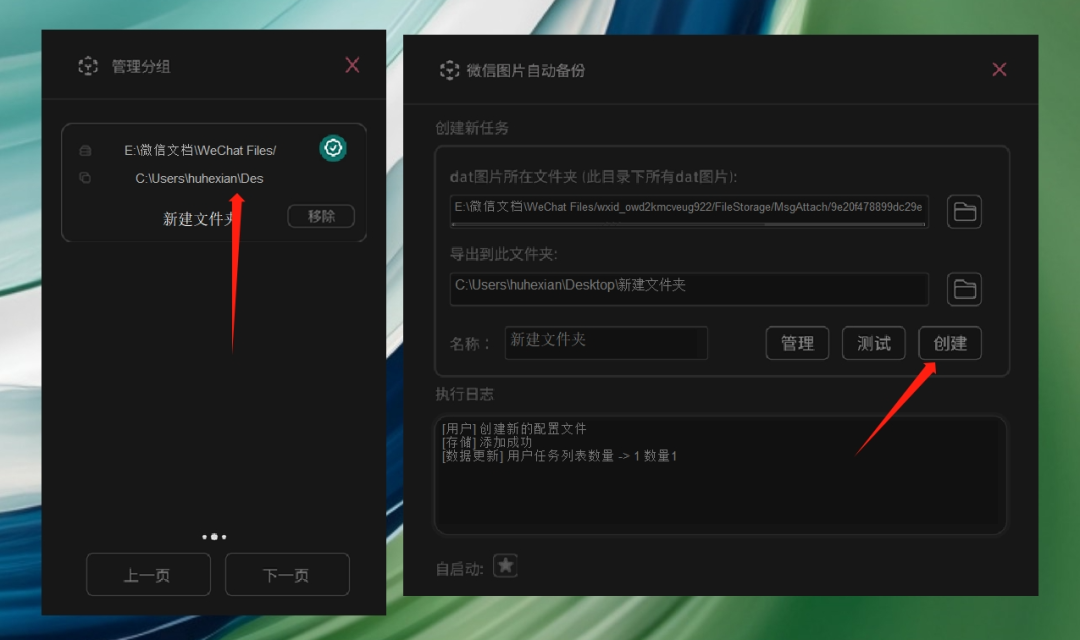Click the 测试 button
The image size is (1080, 640).
[x=873, y=343]
